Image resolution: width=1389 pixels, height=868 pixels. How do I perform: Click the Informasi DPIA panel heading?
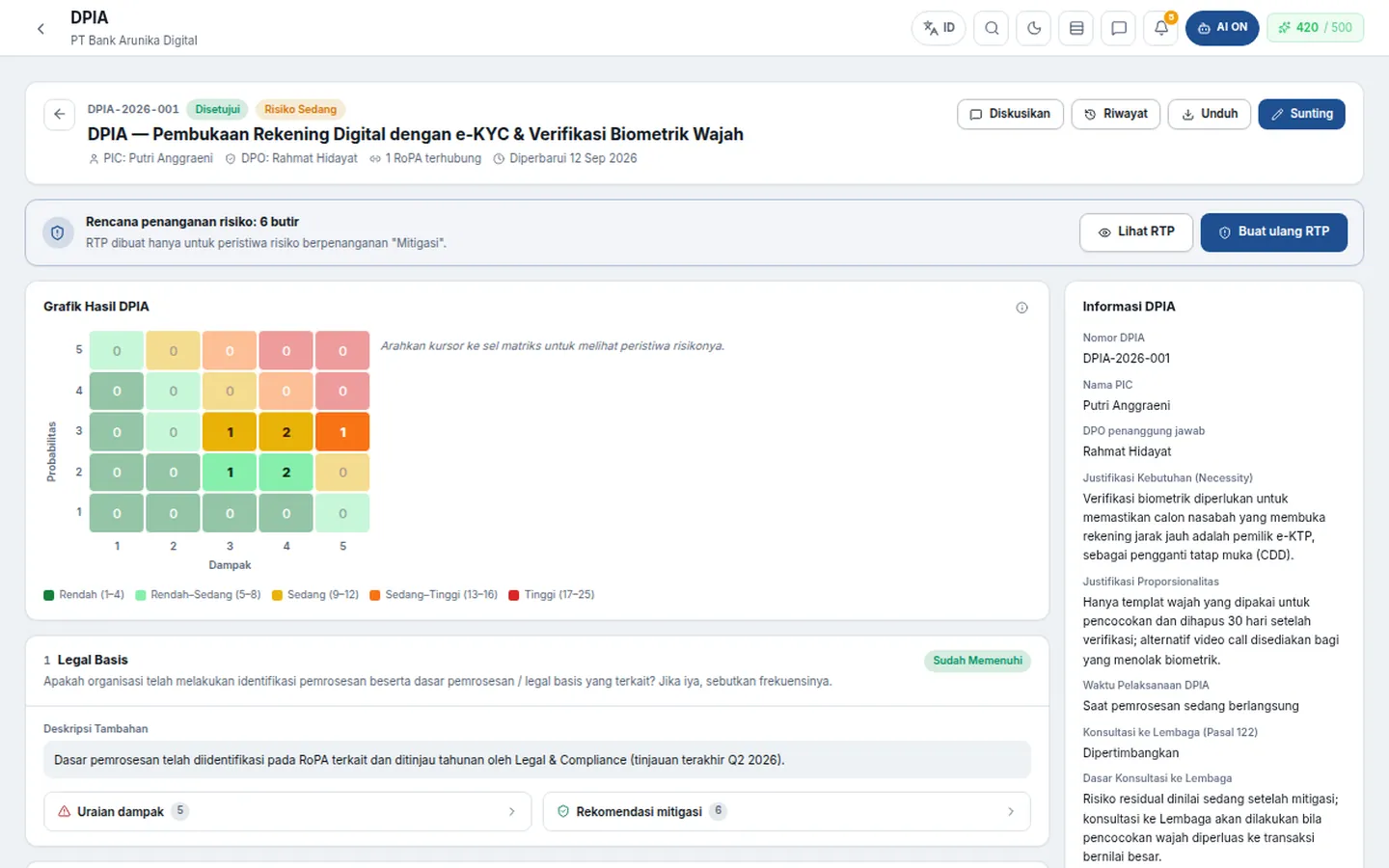click(1129, 307)
